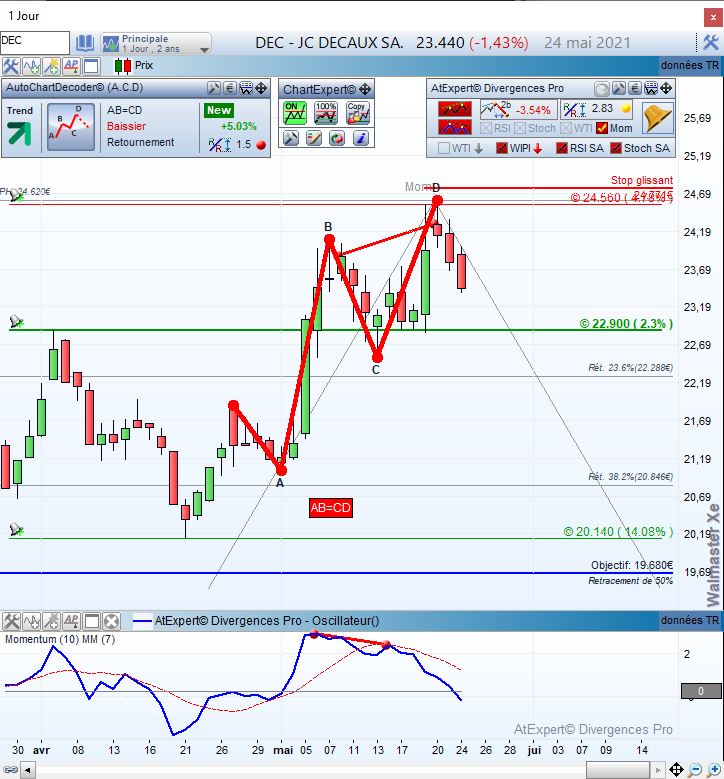
Task: Click données TR label in price panel
Action: coord(690,66)
